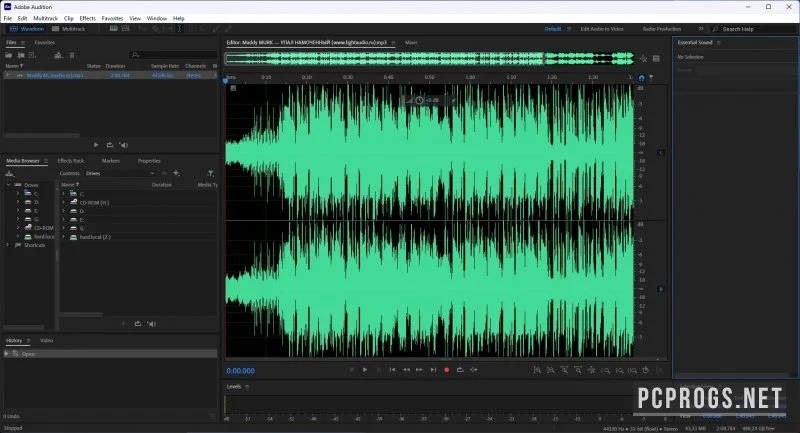Switch to Waveform editor view
This screenshot has height=433, width=800.
27,29
